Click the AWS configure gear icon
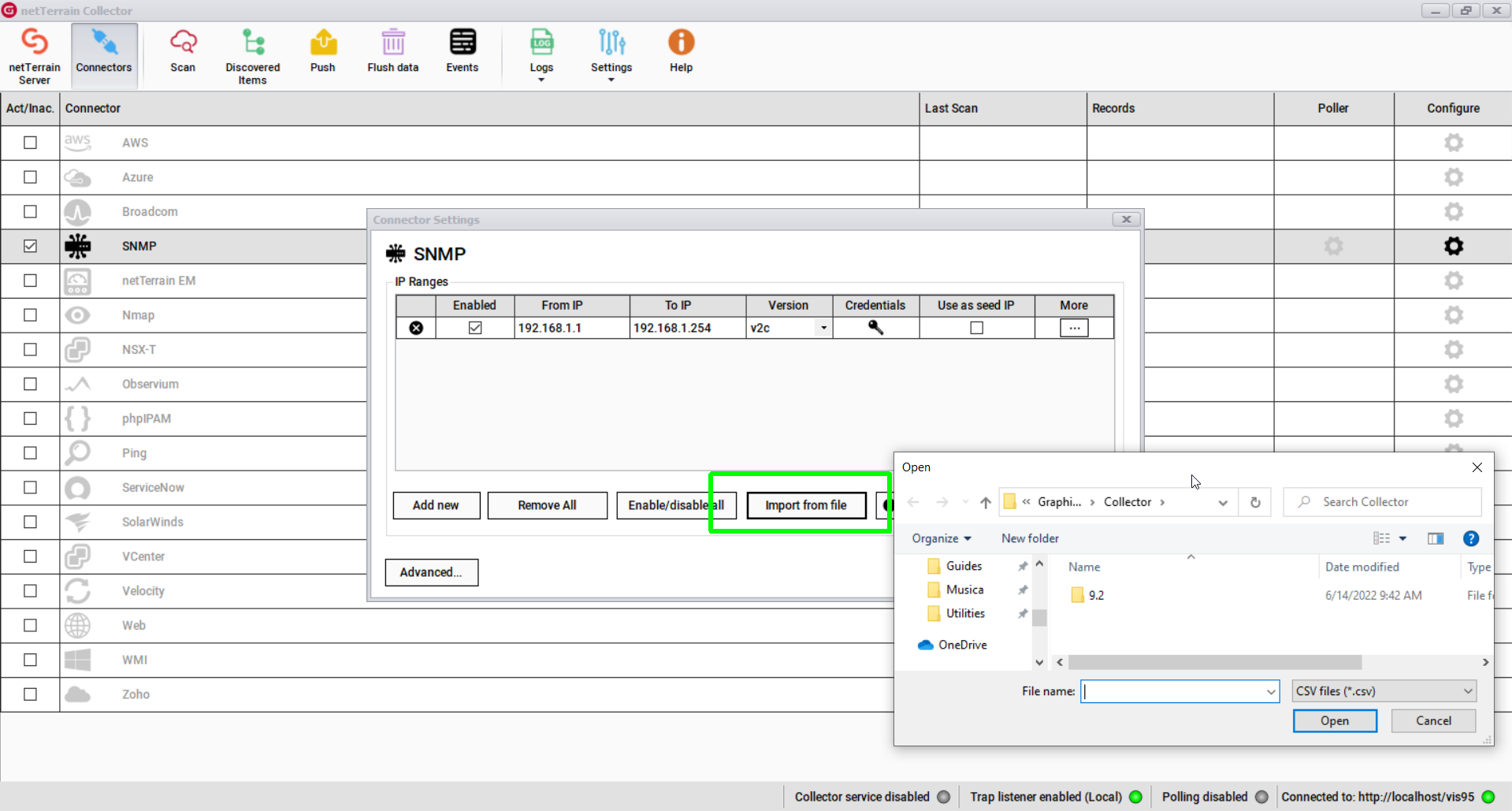The width and height of the screenshot is (1512, 811). 1453,143
